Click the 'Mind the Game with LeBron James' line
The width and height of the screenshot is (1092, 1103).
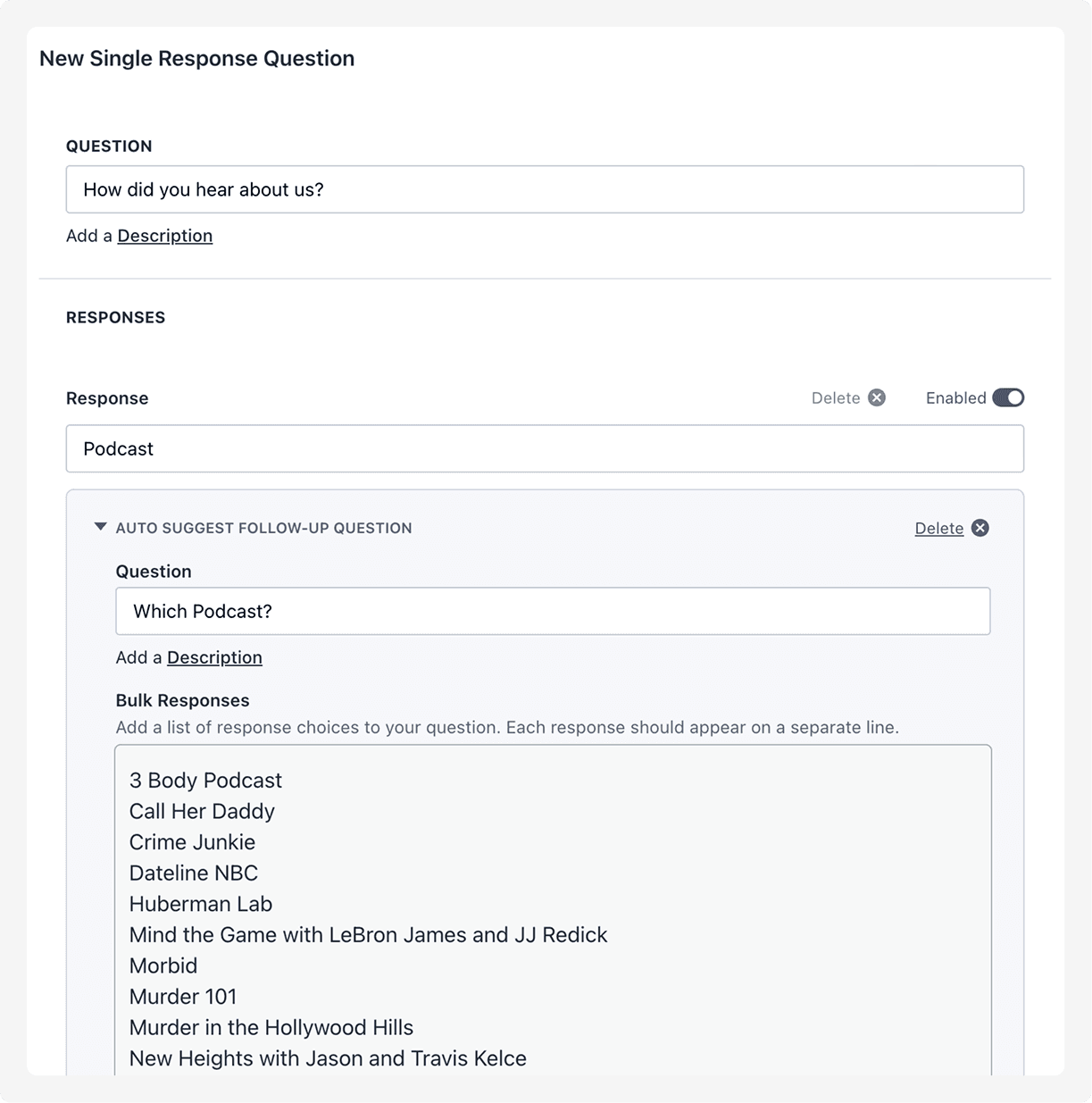tap(368, 935)
